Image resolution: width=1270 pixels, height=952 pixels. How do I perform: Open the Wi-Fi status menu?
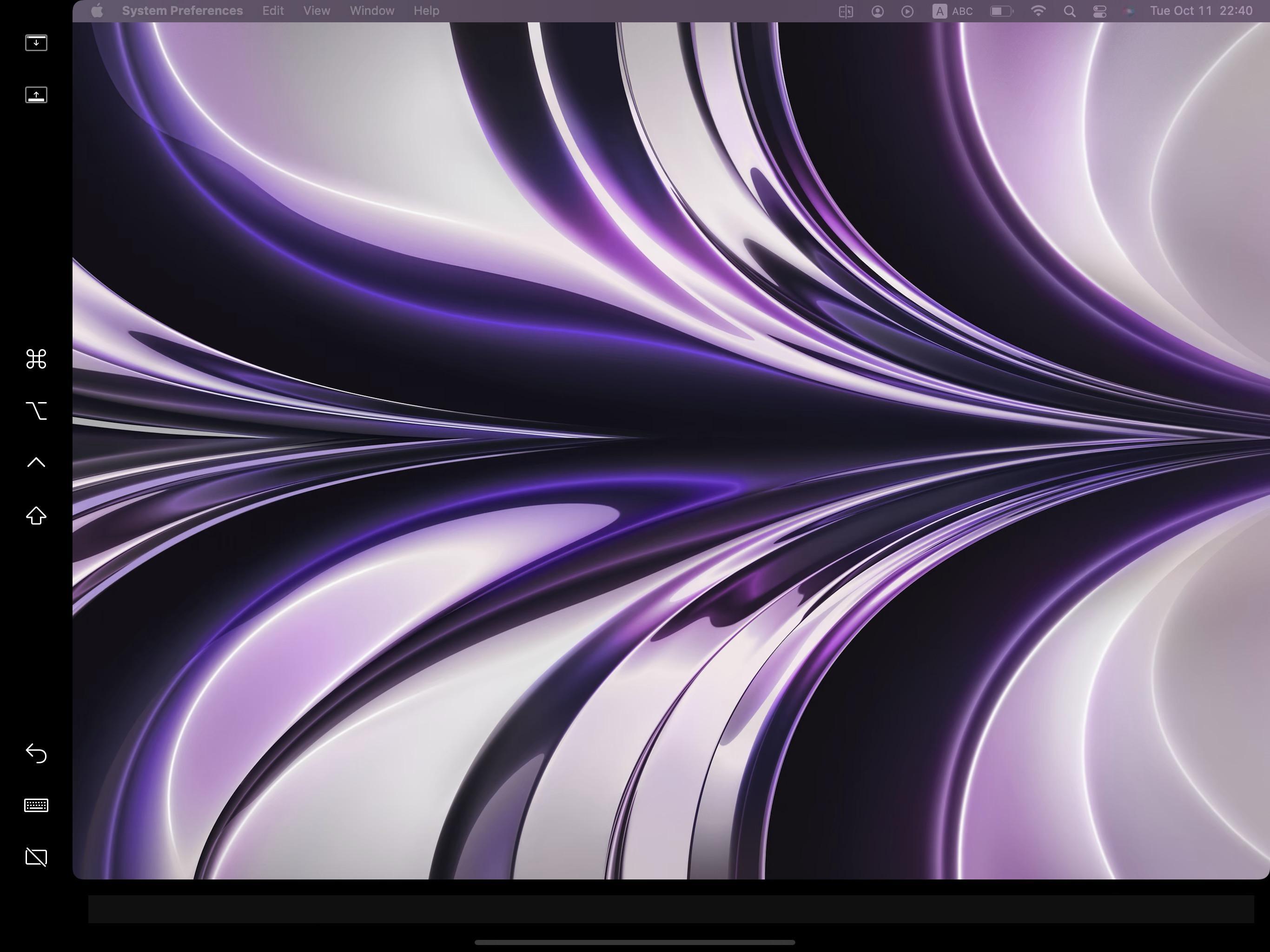[1038, 11]
